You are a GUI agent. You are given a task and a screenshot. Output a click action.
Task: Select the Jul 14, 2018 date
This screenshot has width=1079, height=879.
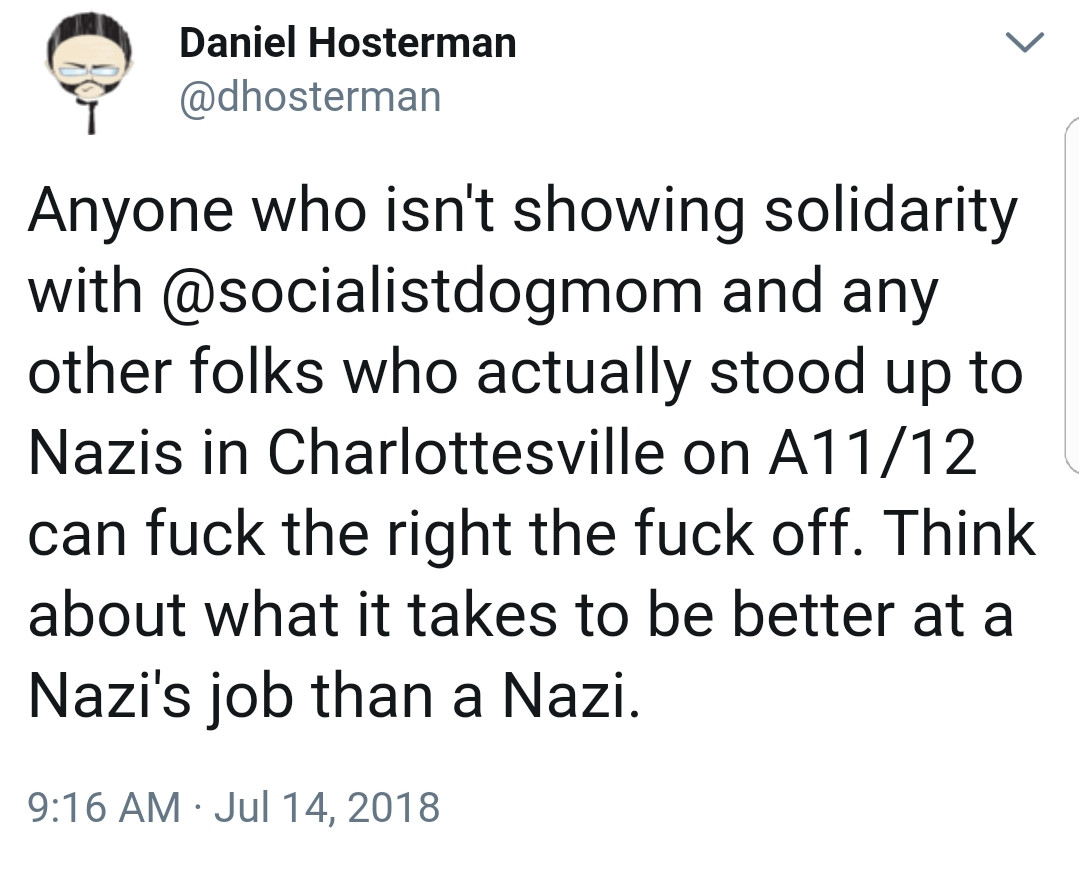click(x=327, y=807)
